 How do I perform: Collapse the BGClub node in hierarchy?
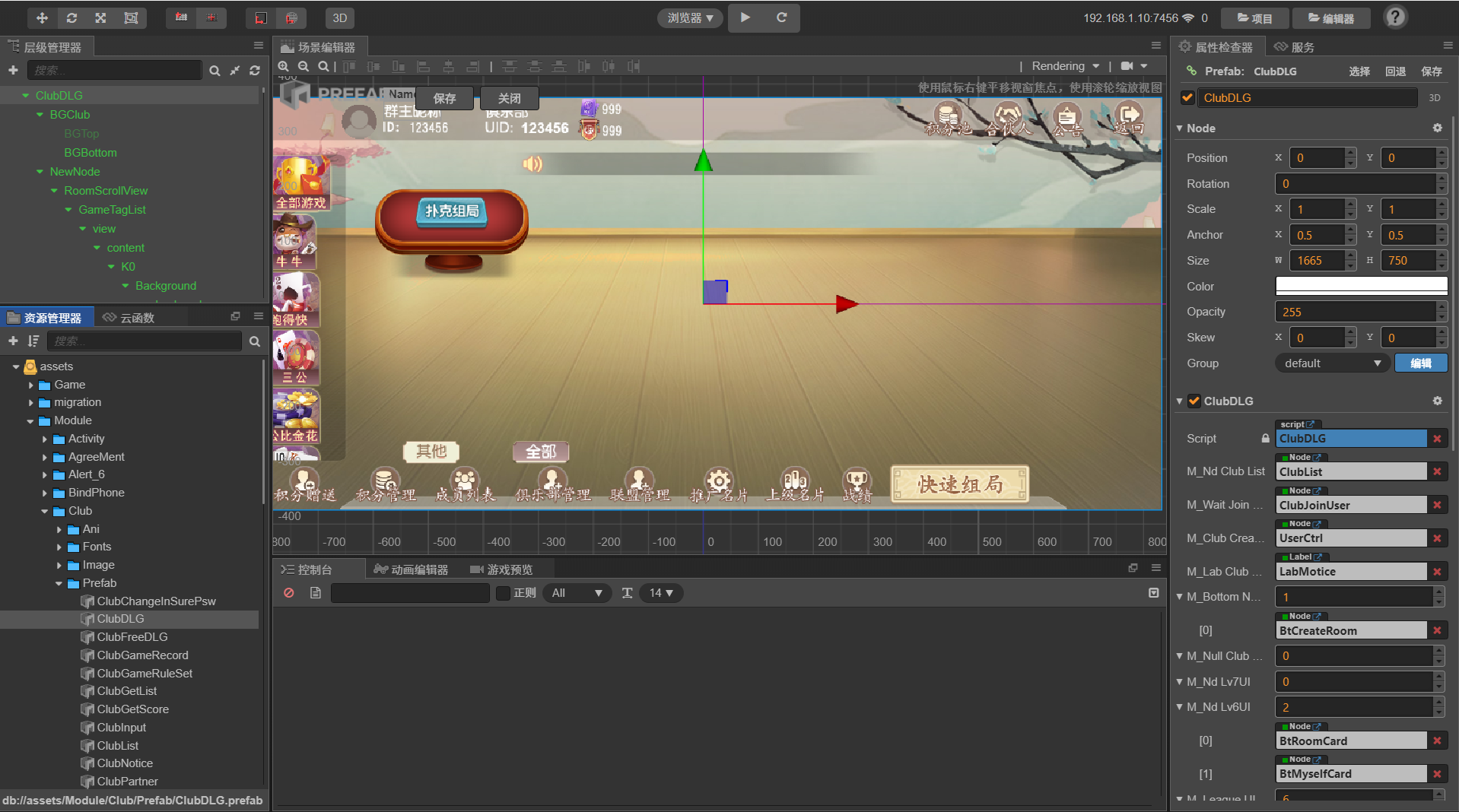pos(40,115)
